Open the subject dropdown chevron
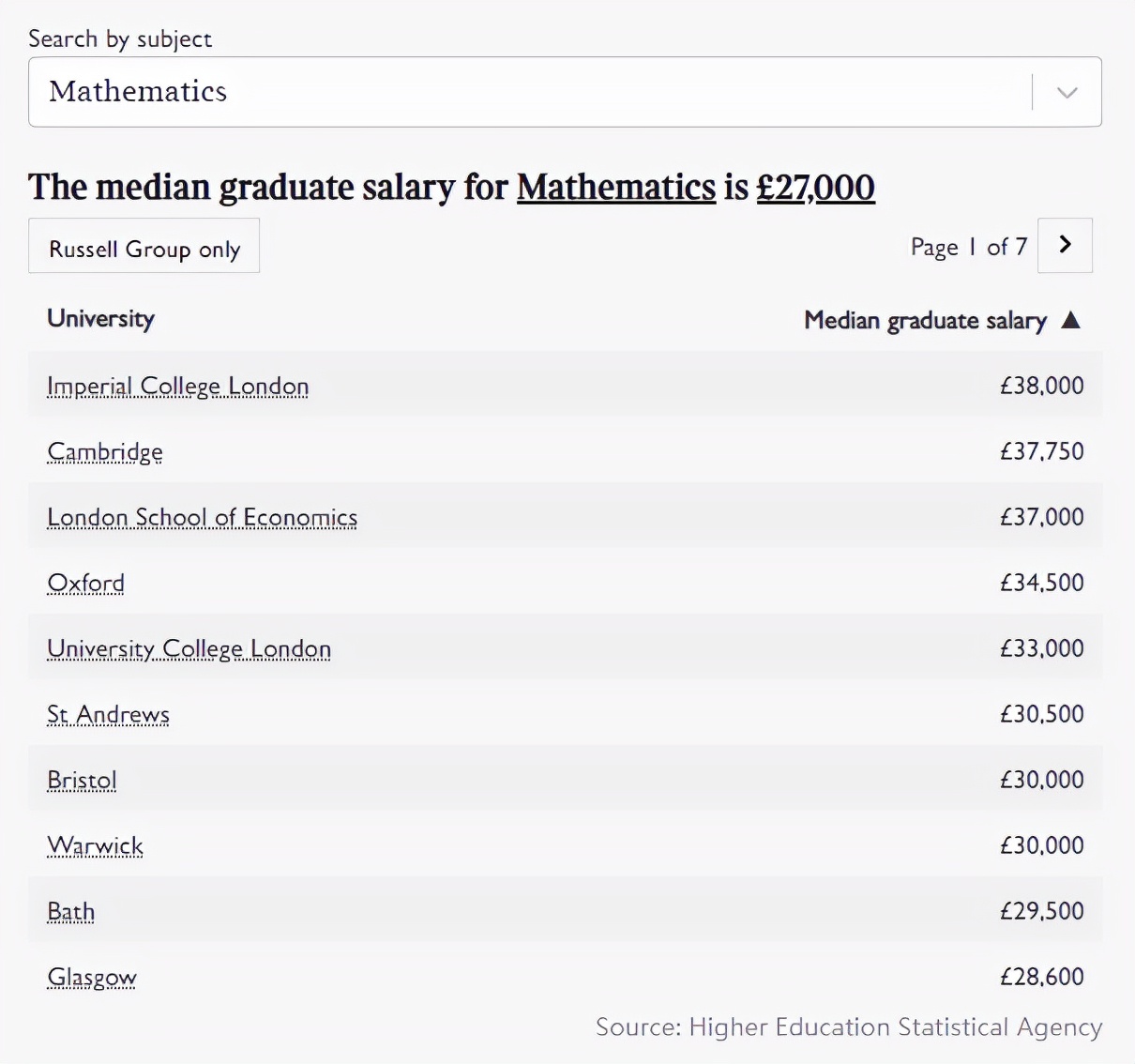 (x=1067, y=92)
